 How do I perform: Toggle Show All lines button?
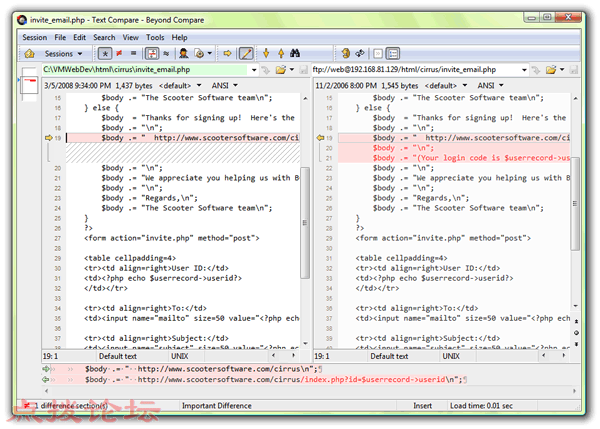point(105,54)
